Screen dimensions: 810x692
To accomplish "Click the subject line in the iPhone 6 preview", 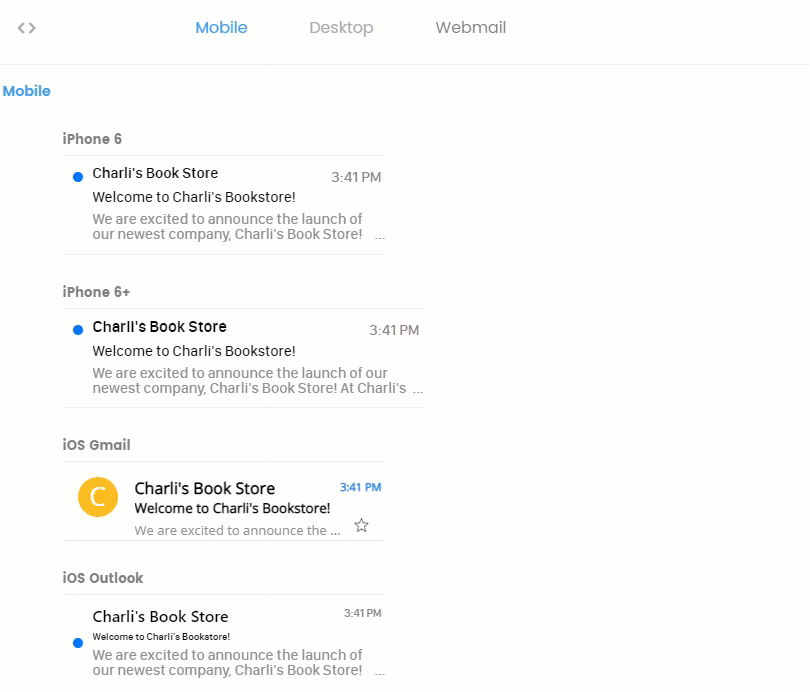I will [194, 197].
